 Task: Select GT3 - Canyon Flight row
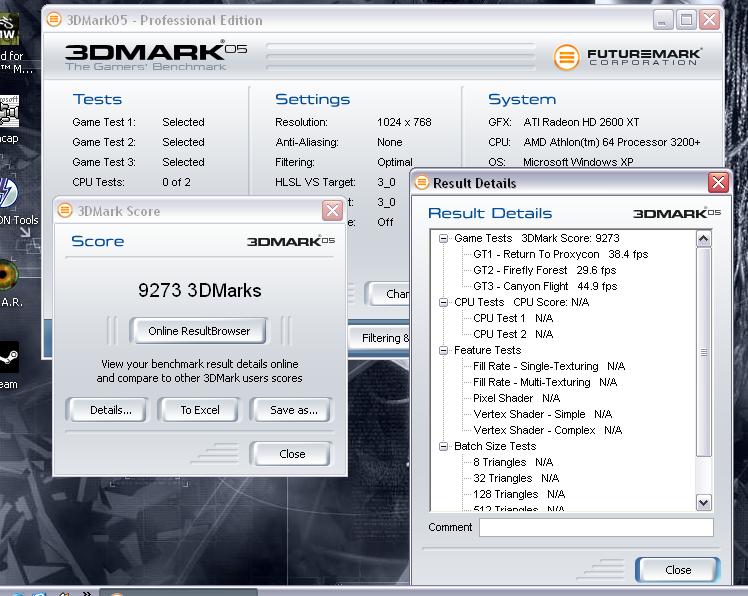click(x=545, y=286)
